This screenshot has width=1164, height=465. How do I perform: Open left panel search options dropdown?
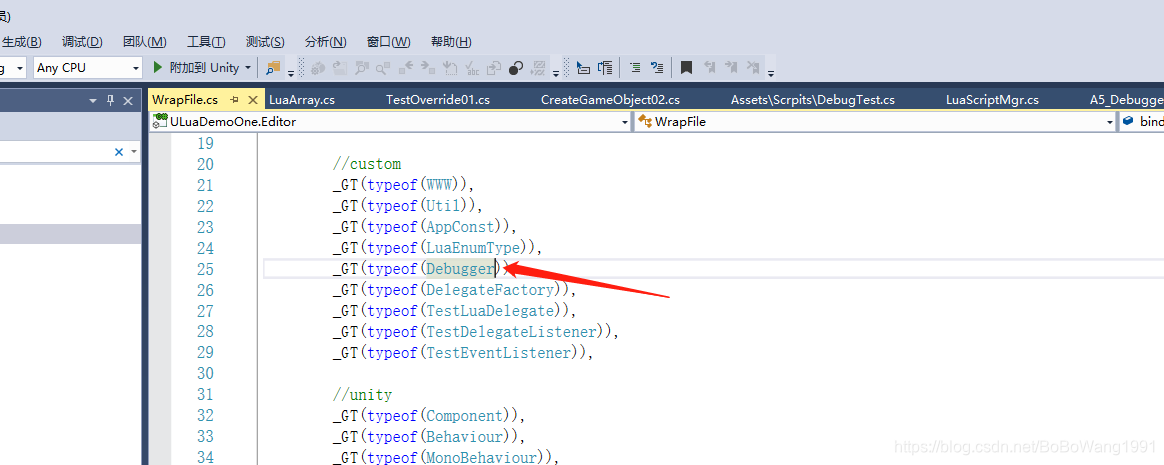click(x=134, y=152)
